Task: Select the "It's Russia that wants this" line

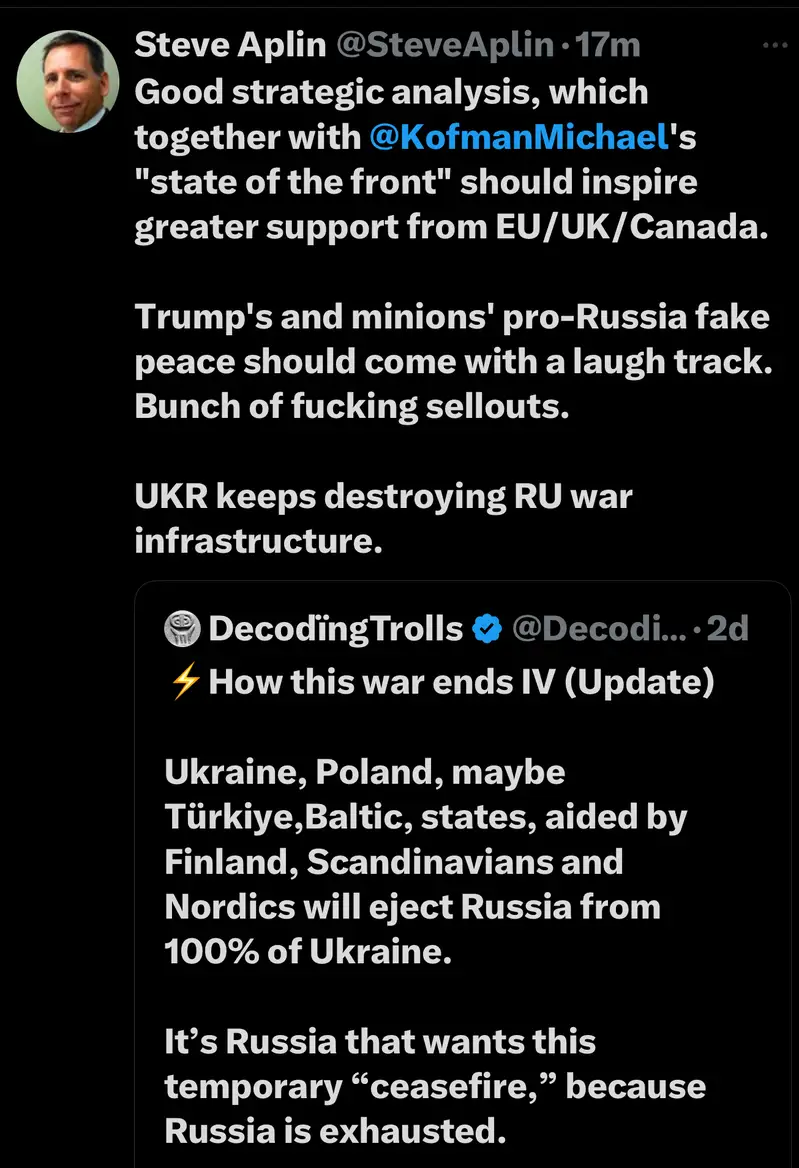Action: click(380, 1042)
